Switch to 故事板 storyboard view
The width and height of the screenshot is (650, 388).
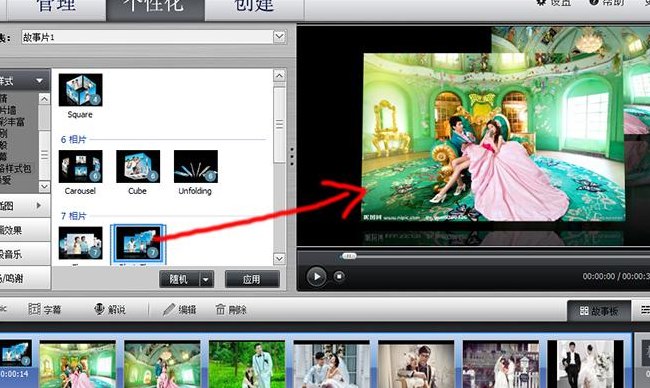pos(599,311)
